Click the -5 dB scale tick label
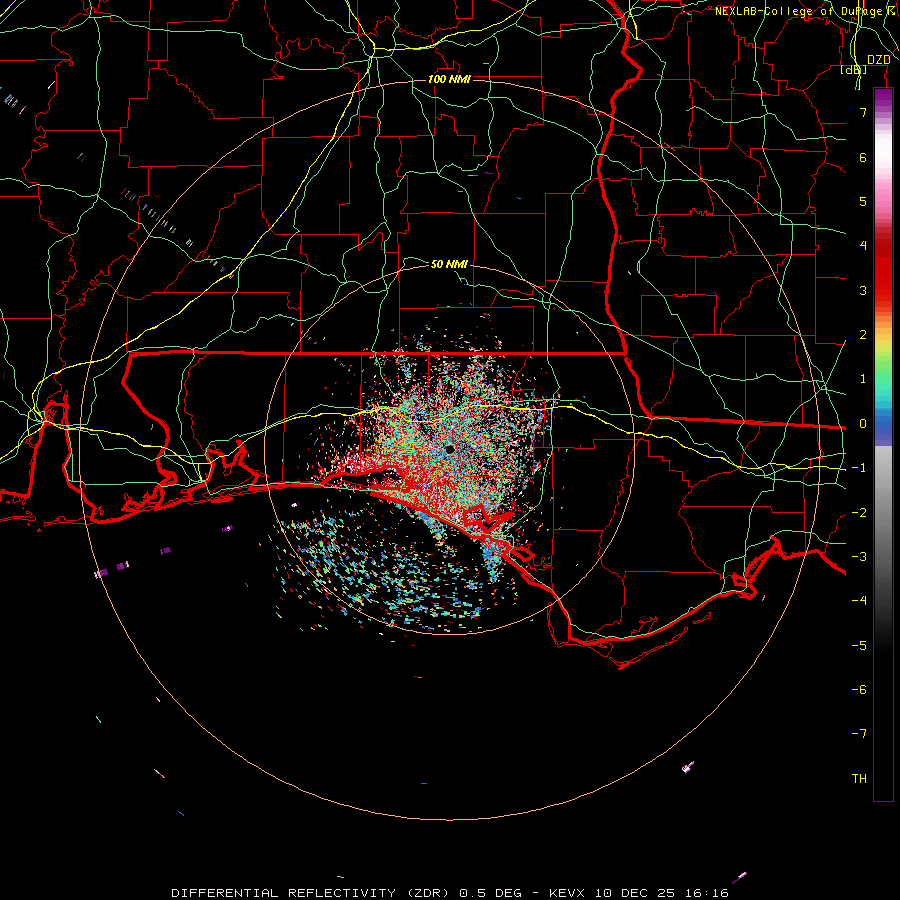900x900 pixels. click(x=859, y=646)
